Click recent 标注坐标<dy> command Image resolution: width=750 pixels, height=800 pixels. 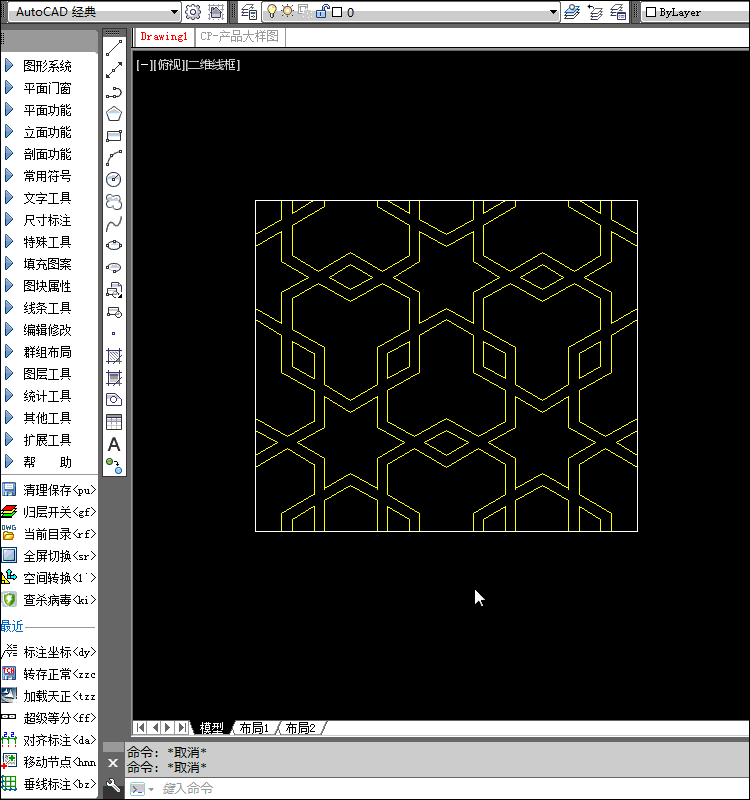click(x=49, y=652)
